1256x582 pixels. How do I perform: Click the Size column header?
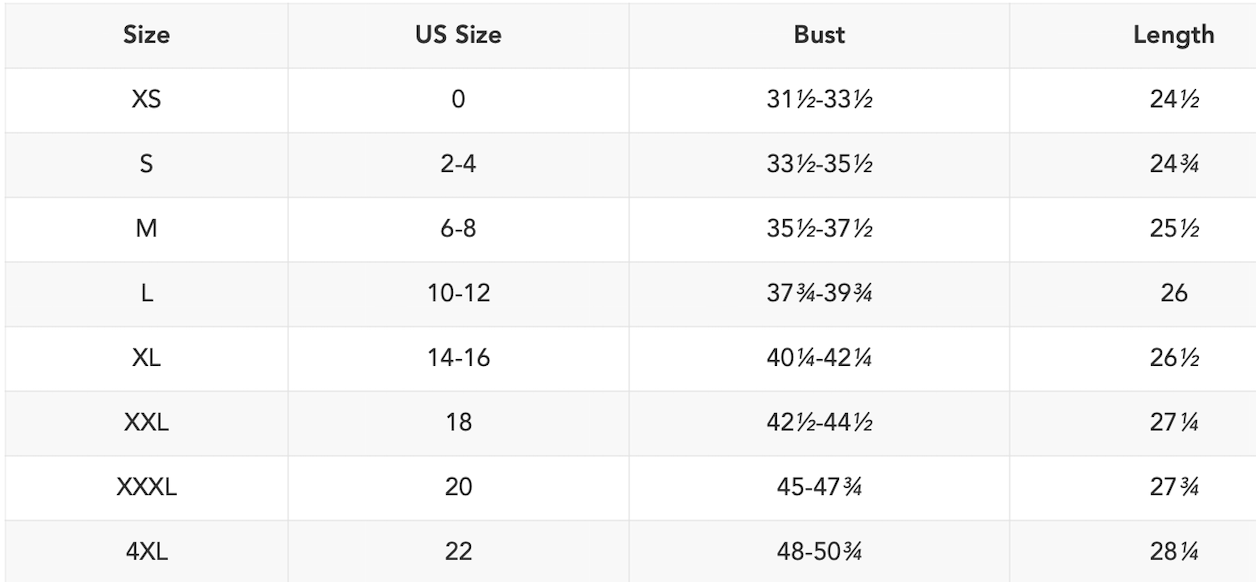[x=146, y=35]
